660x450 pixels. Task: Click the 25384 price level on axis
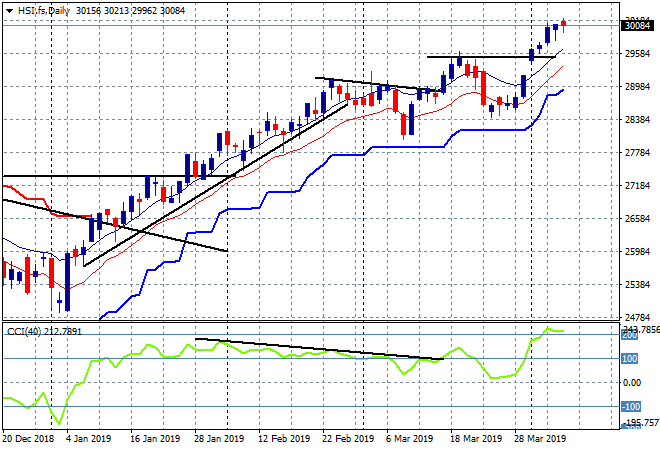coord(637,285)
